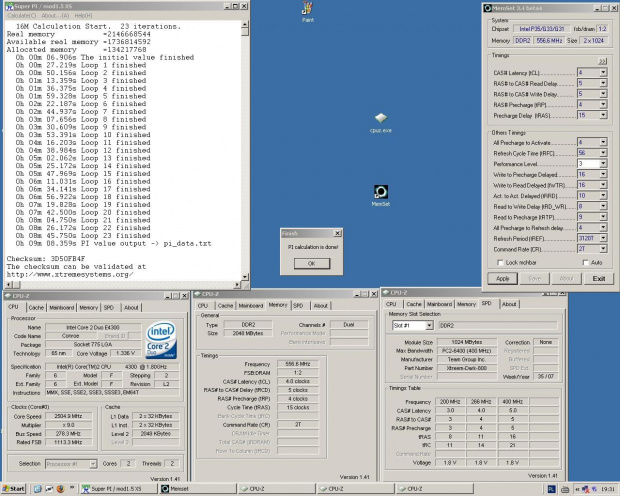The height and width of the screenshot is (496, 620).
Task: Open RAS# to CAS# Read Delay dropdown
Action: (603, 83)
